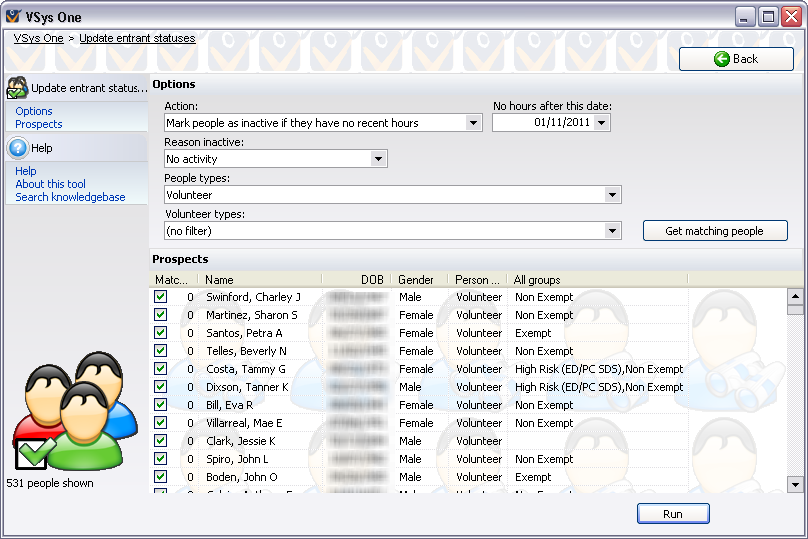Click the blue Help question mark icon
This screenshot has width=808, height=539.
[x=18, y=148]
